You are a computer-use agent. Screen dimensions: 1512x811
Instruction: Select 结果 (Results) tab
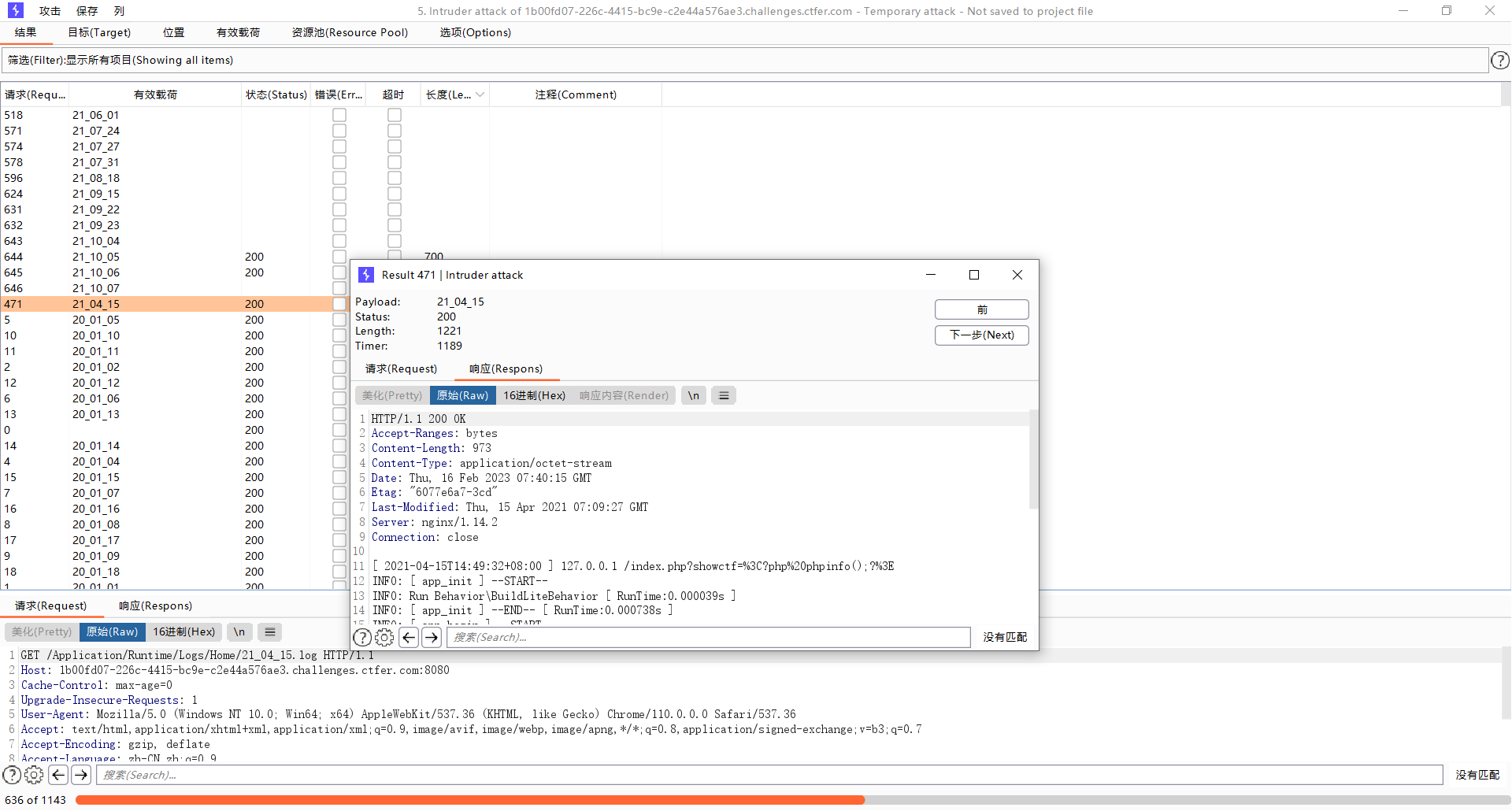pyautogui.click(x=26, y=32)
